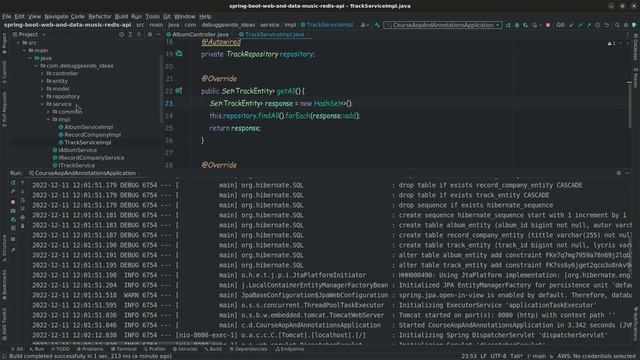Open Search Everywhere magnifier icon
The width and height of the screenshot is (640, 360).
(x=617, y=25)
